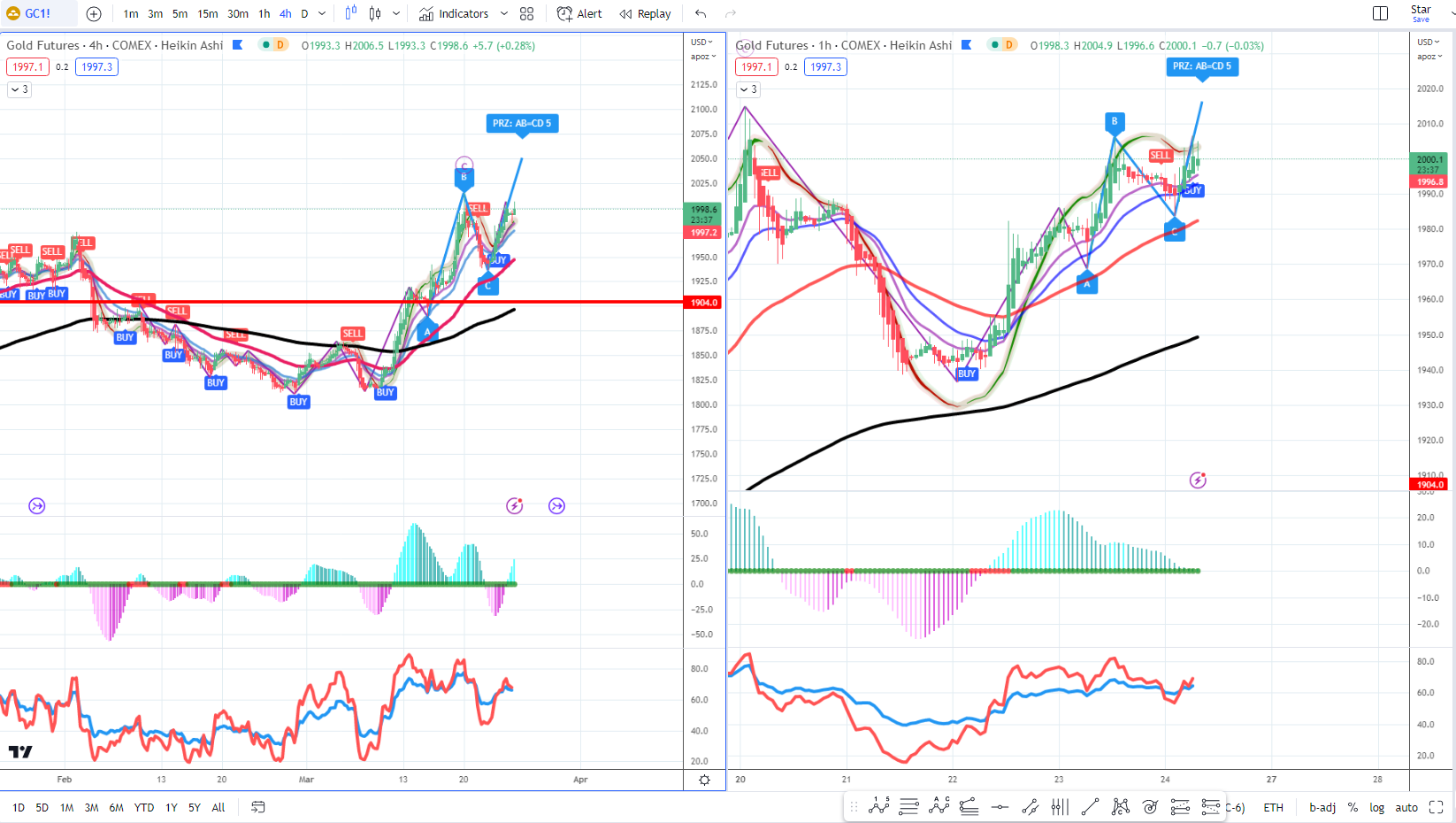
Task: Open the Indicators dialog
Action: point(454,13)
